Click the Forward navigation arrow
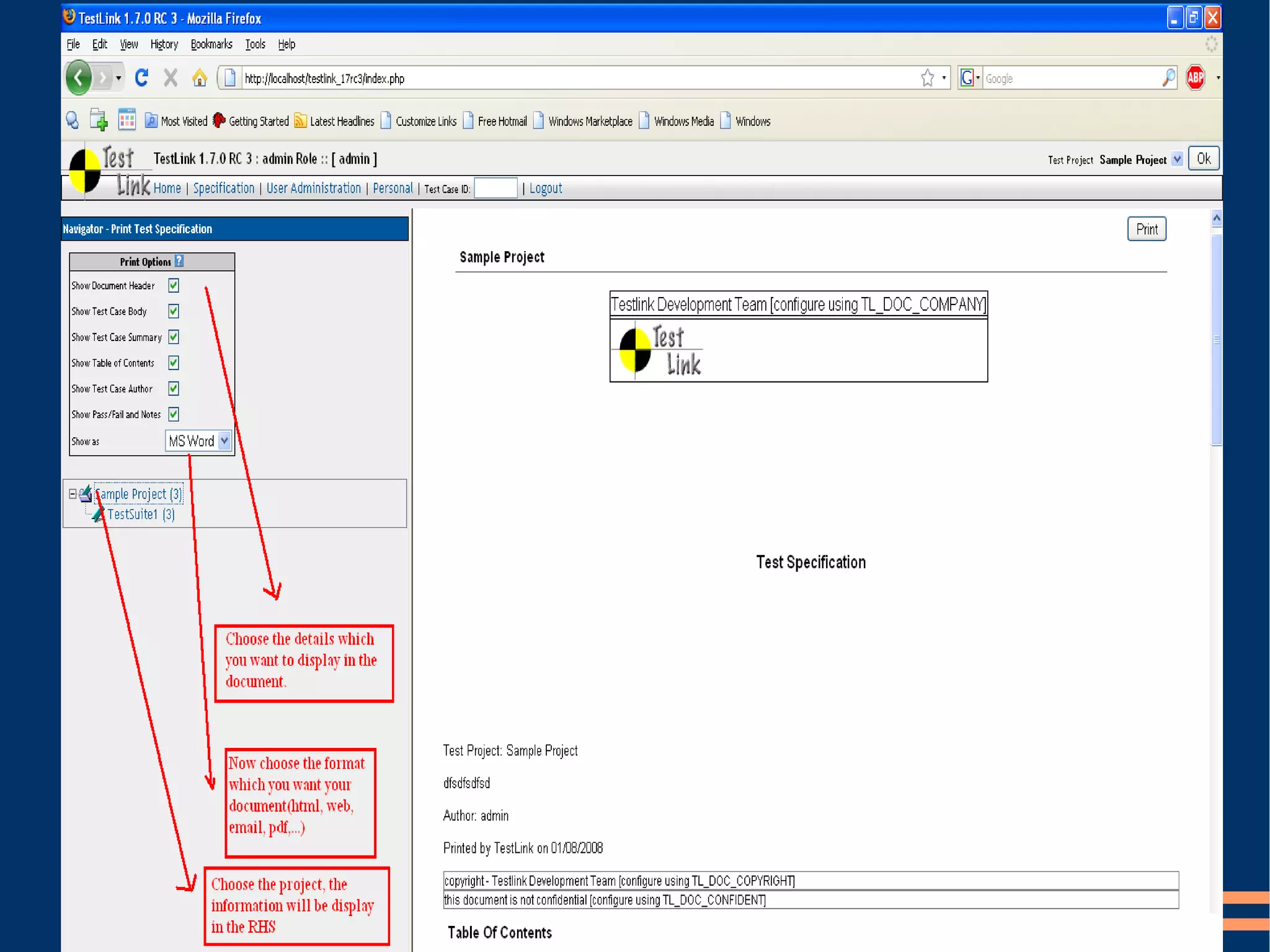The height and width of the screenshot is (952, 1270). (102, 78)
